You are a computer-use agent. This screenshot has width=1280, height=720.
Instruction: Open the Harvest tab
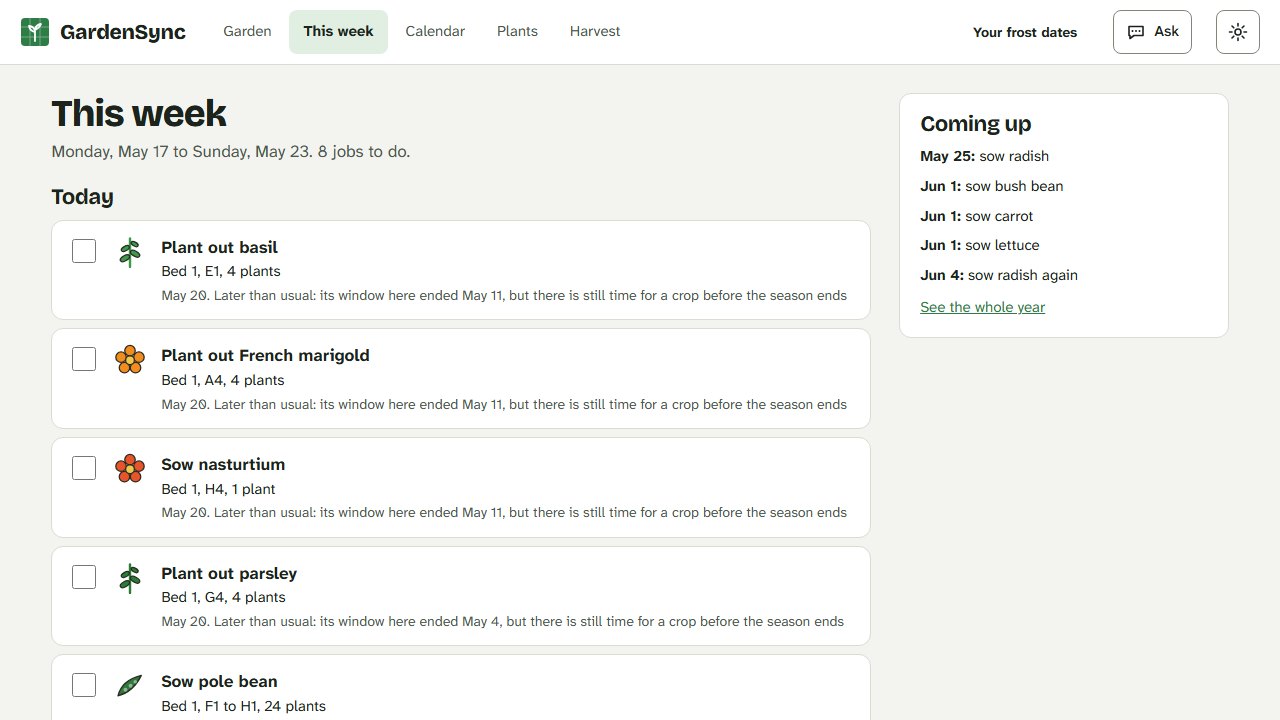(595, 32)
